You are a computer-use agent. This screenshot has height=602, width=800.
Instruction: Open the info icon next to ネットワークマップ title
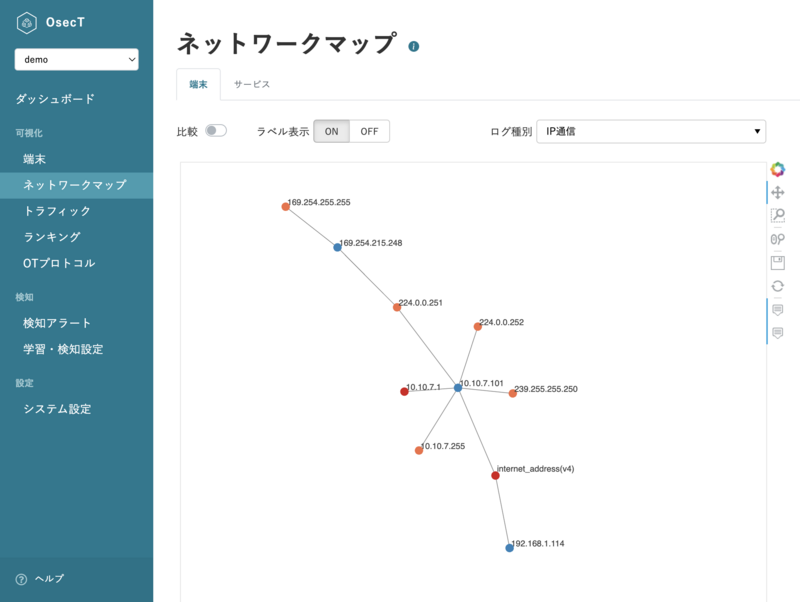[x=414, y=46]
